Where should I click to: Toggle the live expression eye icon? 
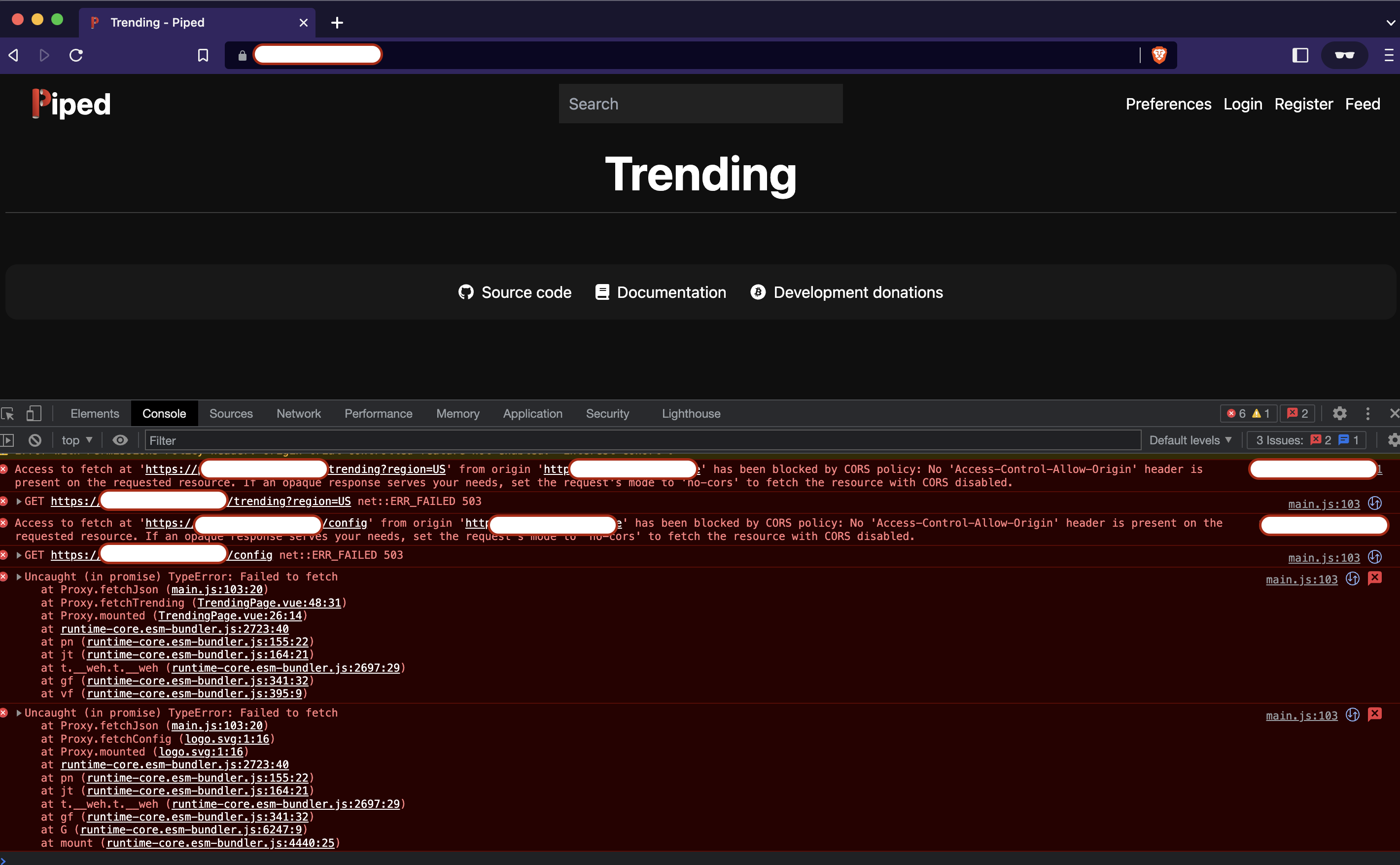pos(119,440)
